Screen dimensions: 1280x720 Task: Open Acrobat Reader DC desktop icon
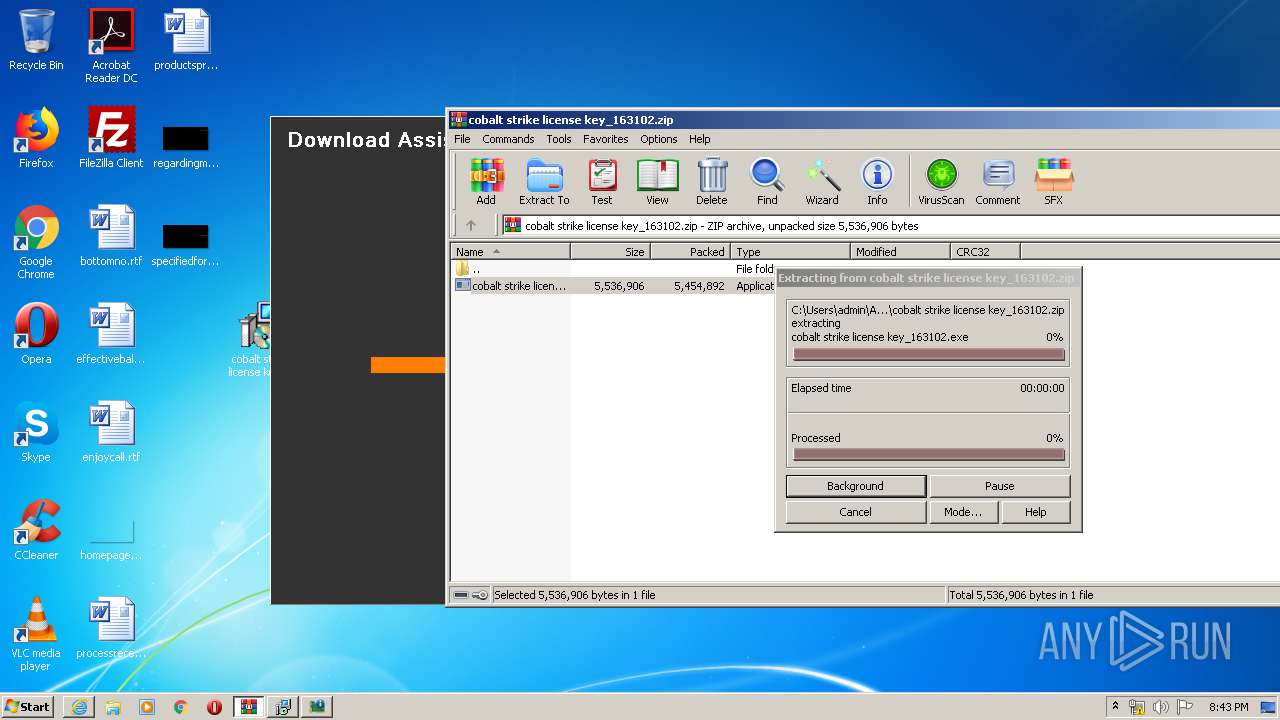coord(111,46)
